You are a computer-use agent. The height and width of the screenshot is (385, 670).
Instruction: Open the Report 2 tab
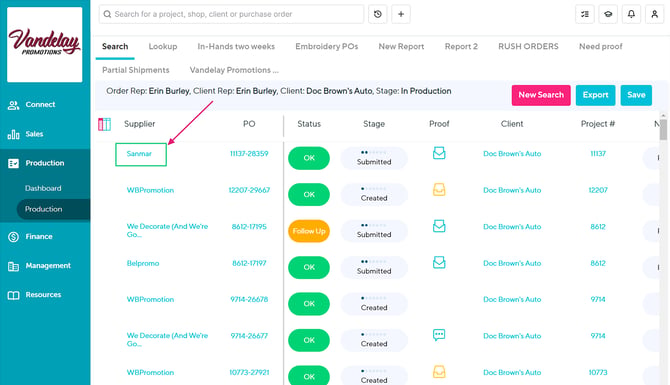[x=461, y=47]
